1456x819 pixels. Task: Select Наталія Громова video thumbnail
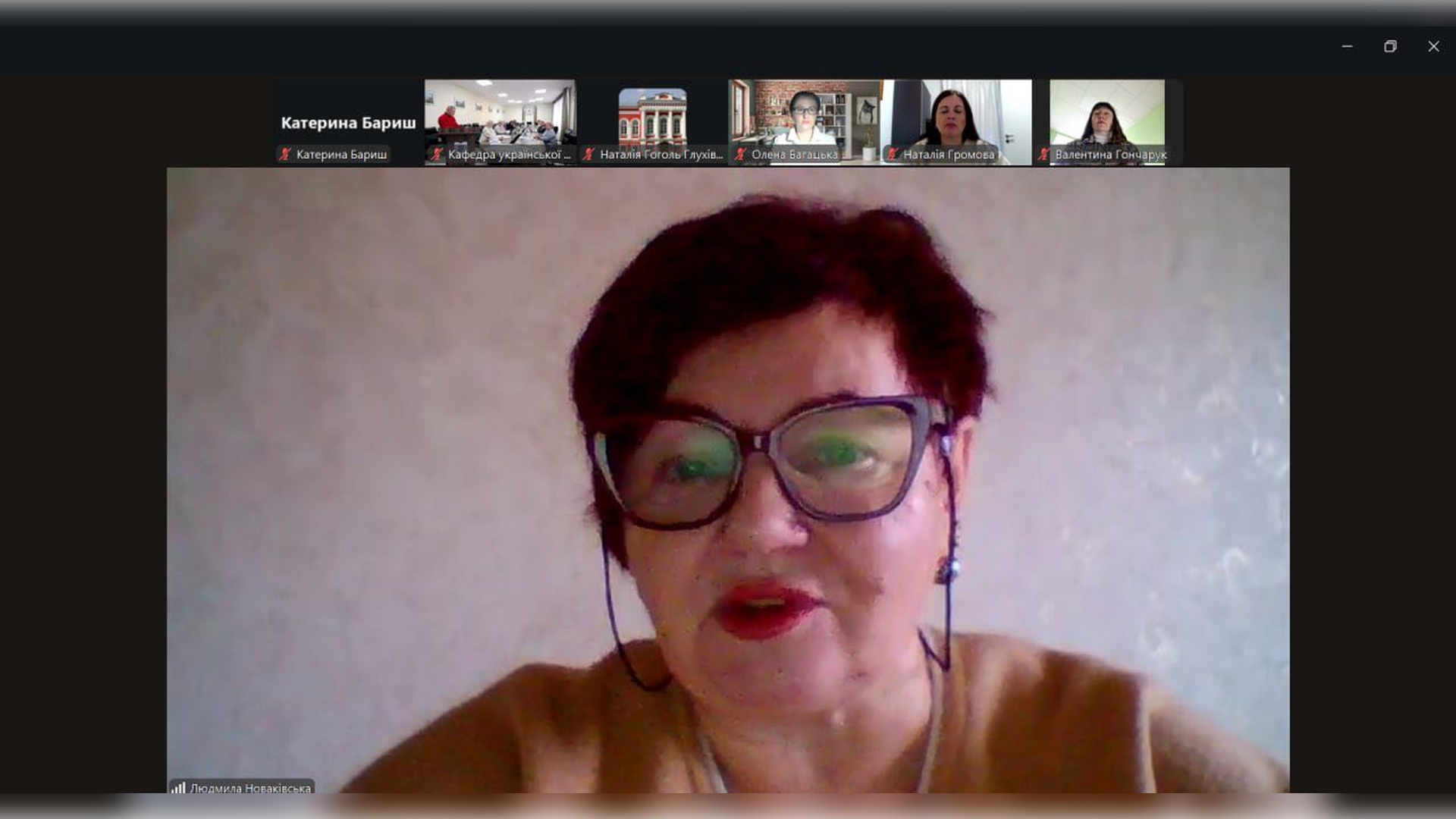coord(955,114)
